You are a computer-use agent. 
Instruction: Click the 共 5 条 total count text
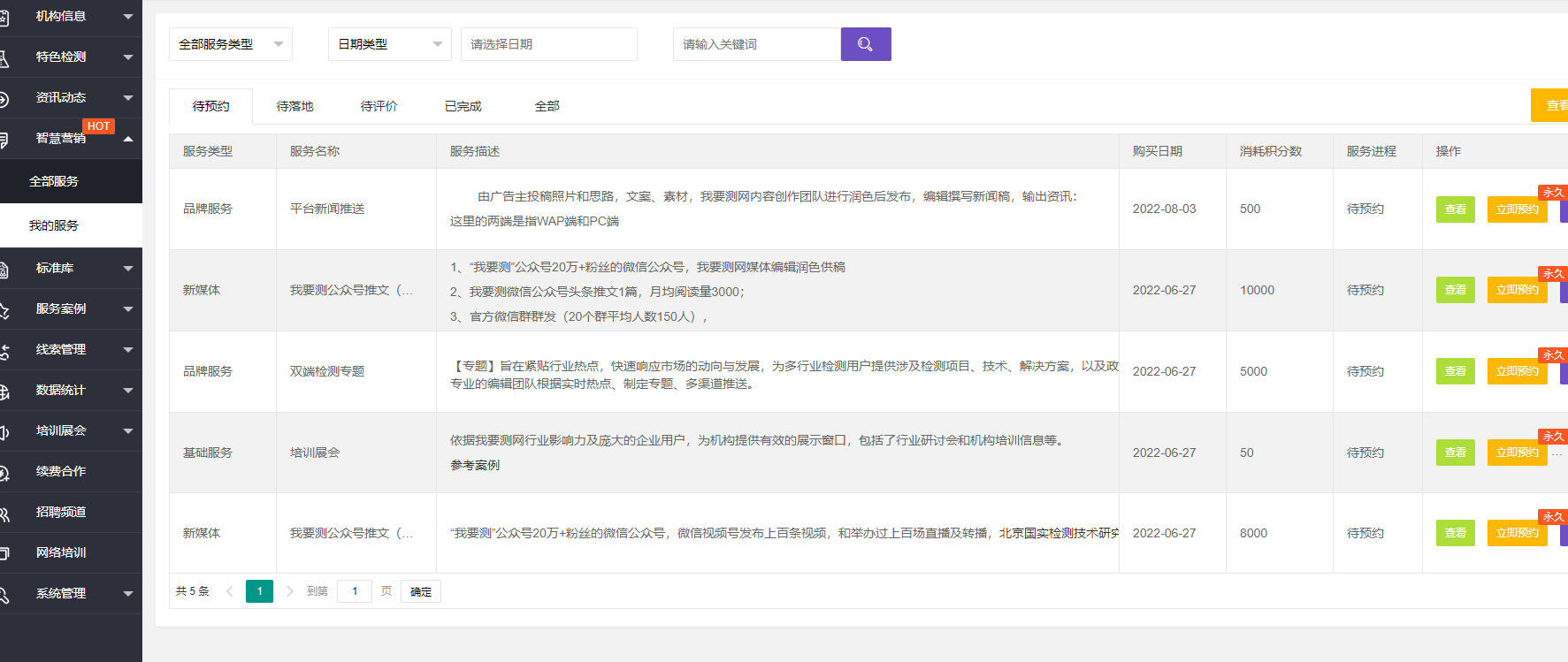[193, 591]
